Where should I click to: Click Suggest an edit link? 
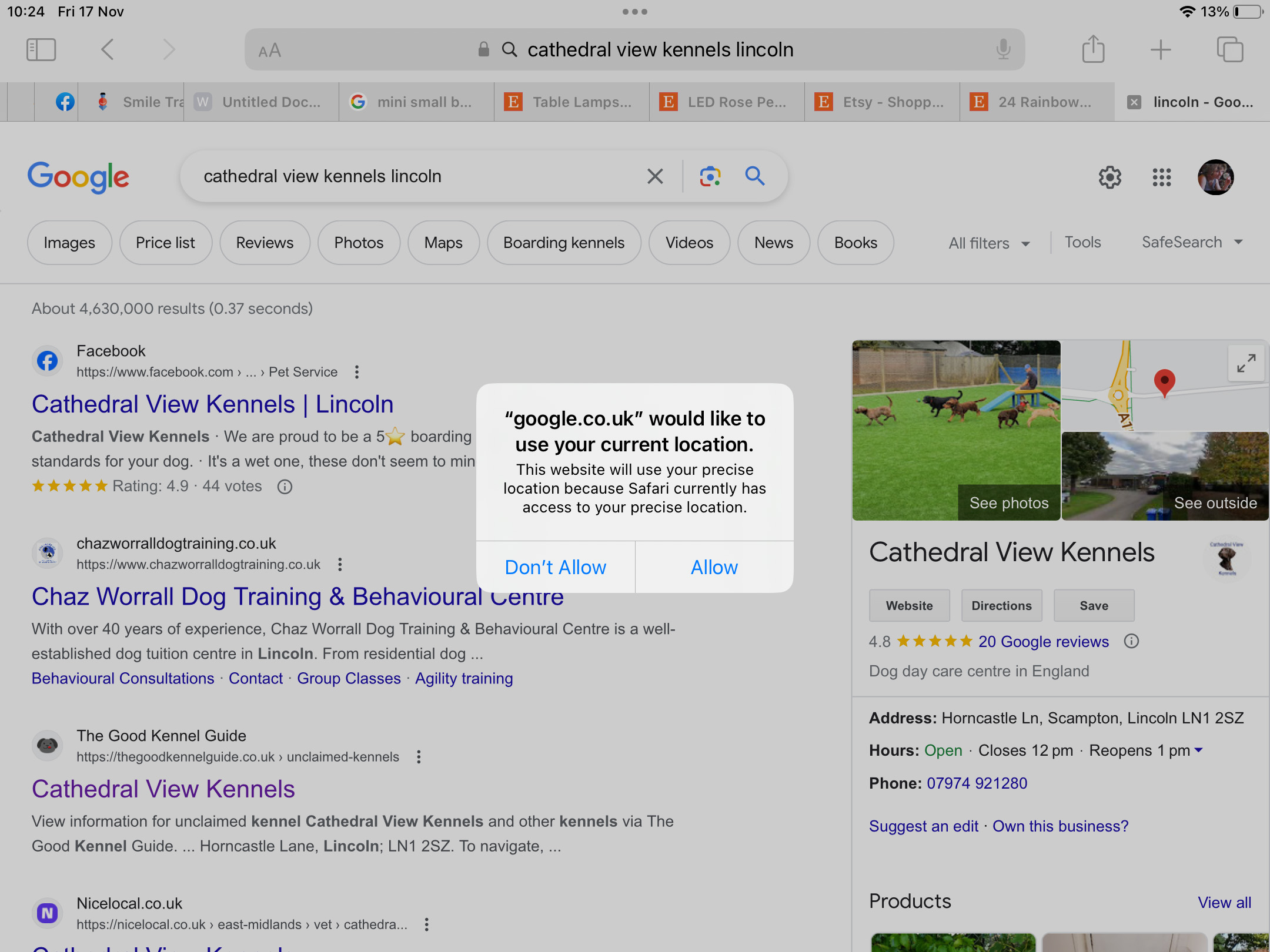click(x=924, y=826)
